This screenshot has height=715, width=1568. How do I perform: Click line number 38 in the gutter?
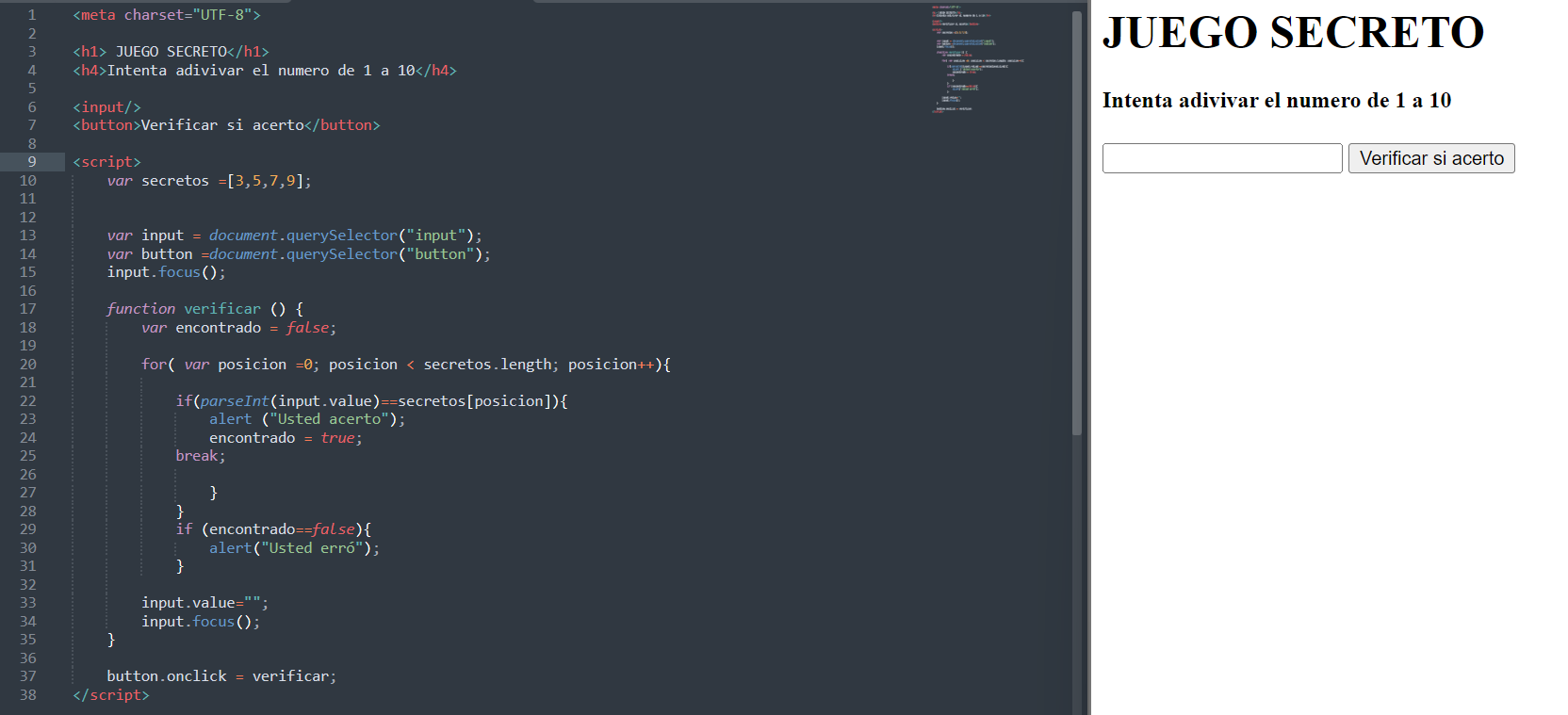[x=28, y=695]
